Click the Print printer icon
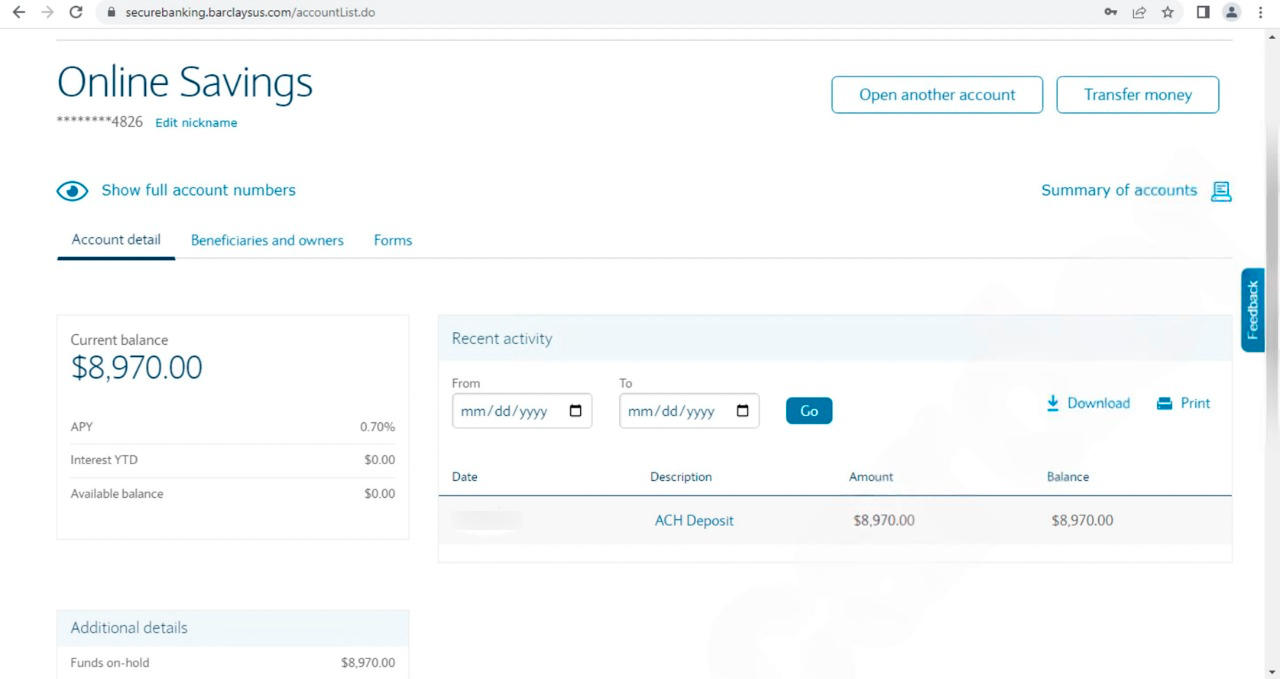Image resolution: width=1280 pixels, height=679 pixels. [x=1164, y=403]
